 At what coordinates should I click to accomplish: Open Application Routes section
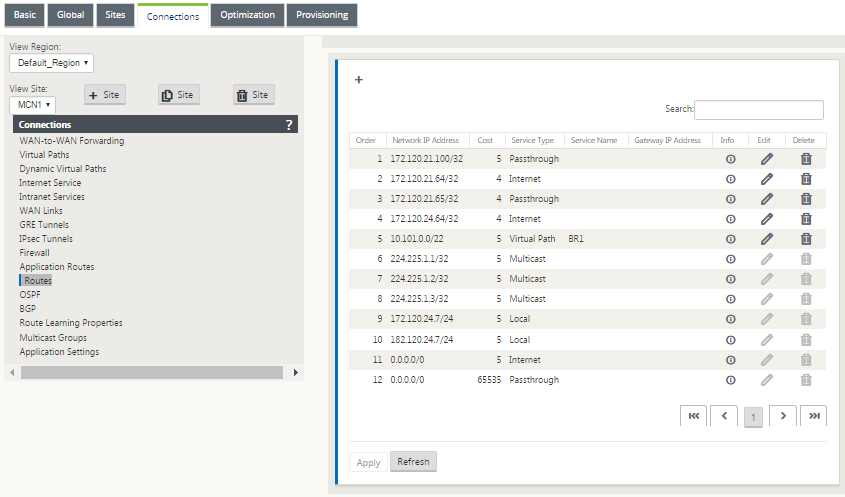(x=57, y=267)
